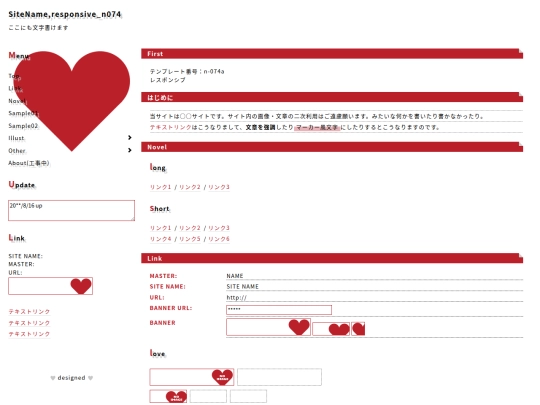The image size is (540, 405).
Task: Click the sidebar Link heart banner
Action: tap(50, 286)
